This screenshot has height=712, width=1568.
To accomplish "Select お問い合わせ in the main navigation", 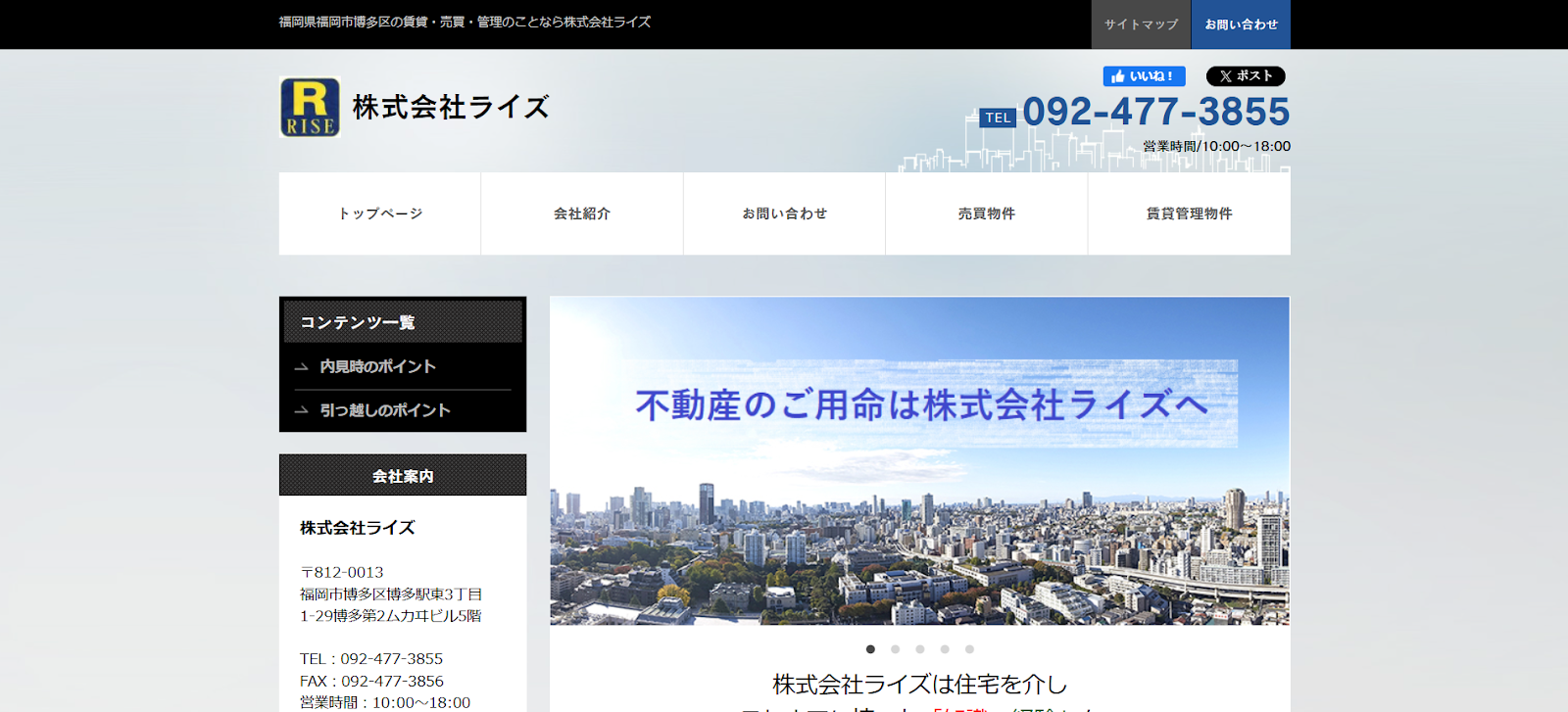I will point(784,214).
